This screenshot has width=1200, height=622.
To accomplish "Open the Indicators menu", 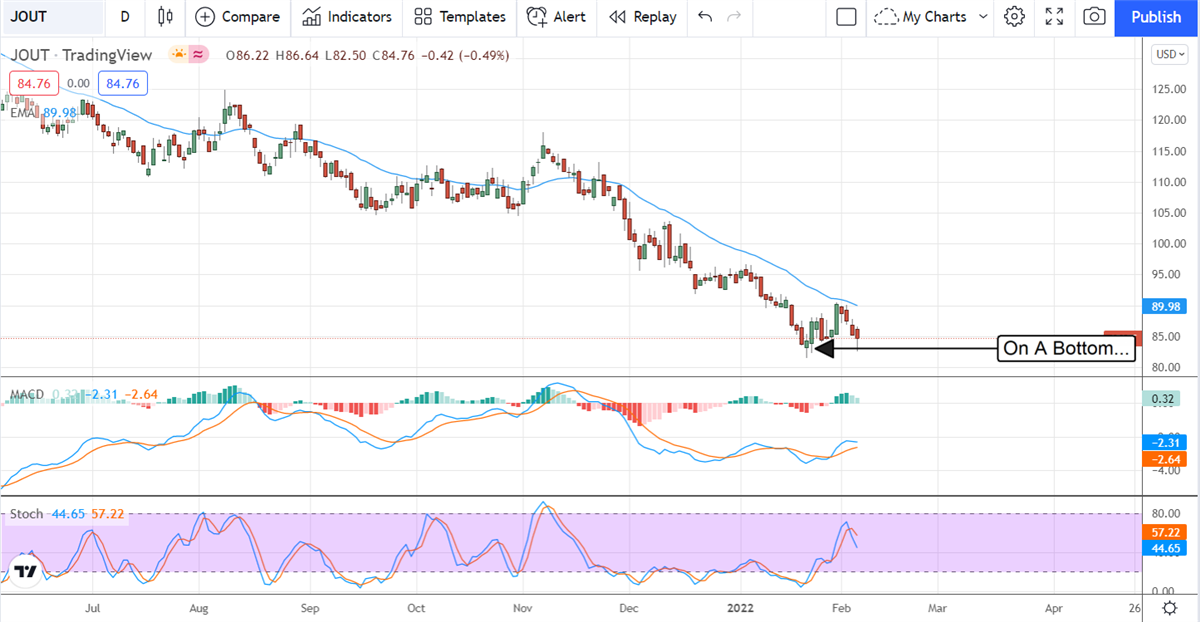I will pos(347,17).
